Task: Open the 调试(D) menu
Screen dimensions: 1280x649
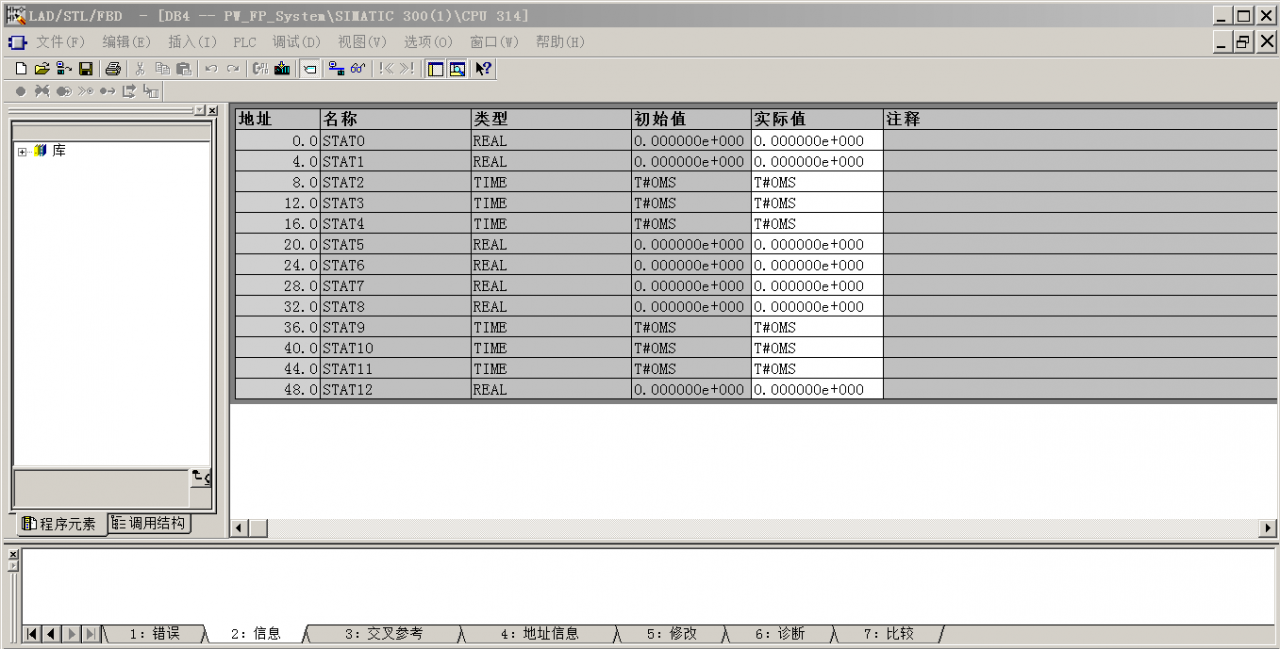Action: point(297,42)
